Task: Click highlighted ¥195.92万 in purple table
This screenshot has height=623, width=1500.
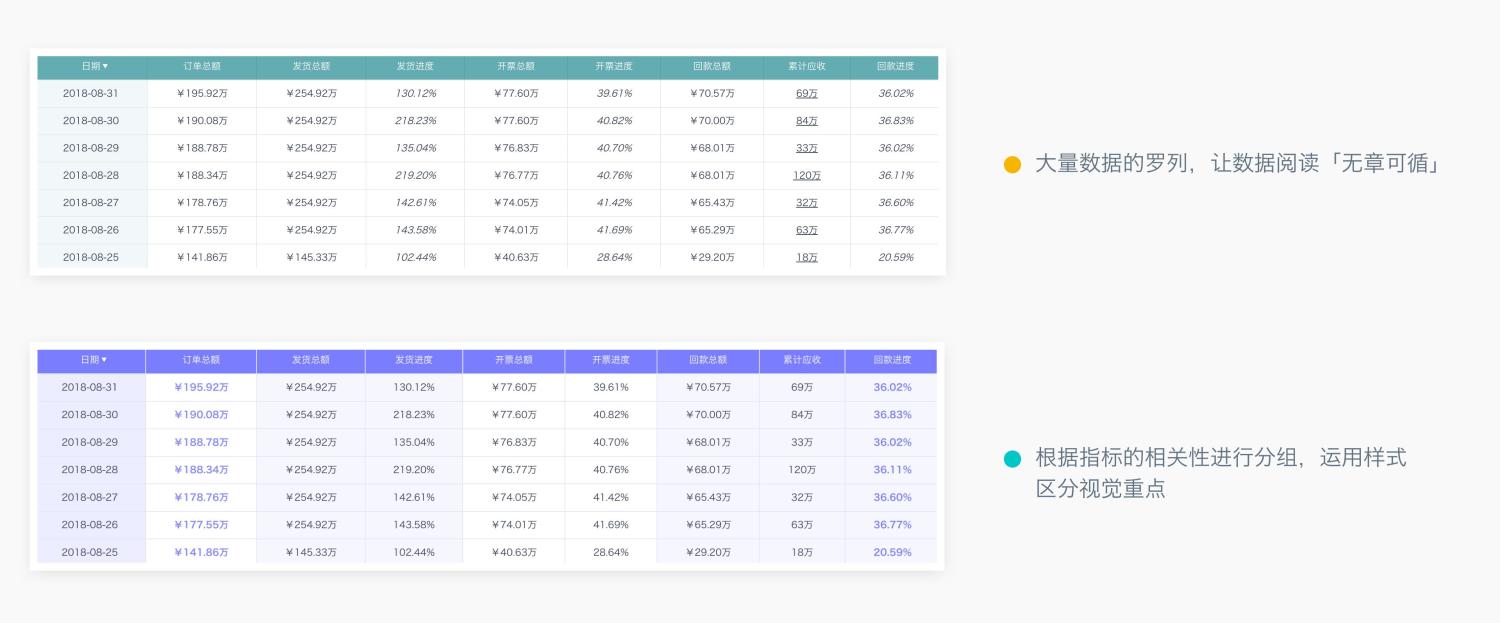Action: (201, 387)
